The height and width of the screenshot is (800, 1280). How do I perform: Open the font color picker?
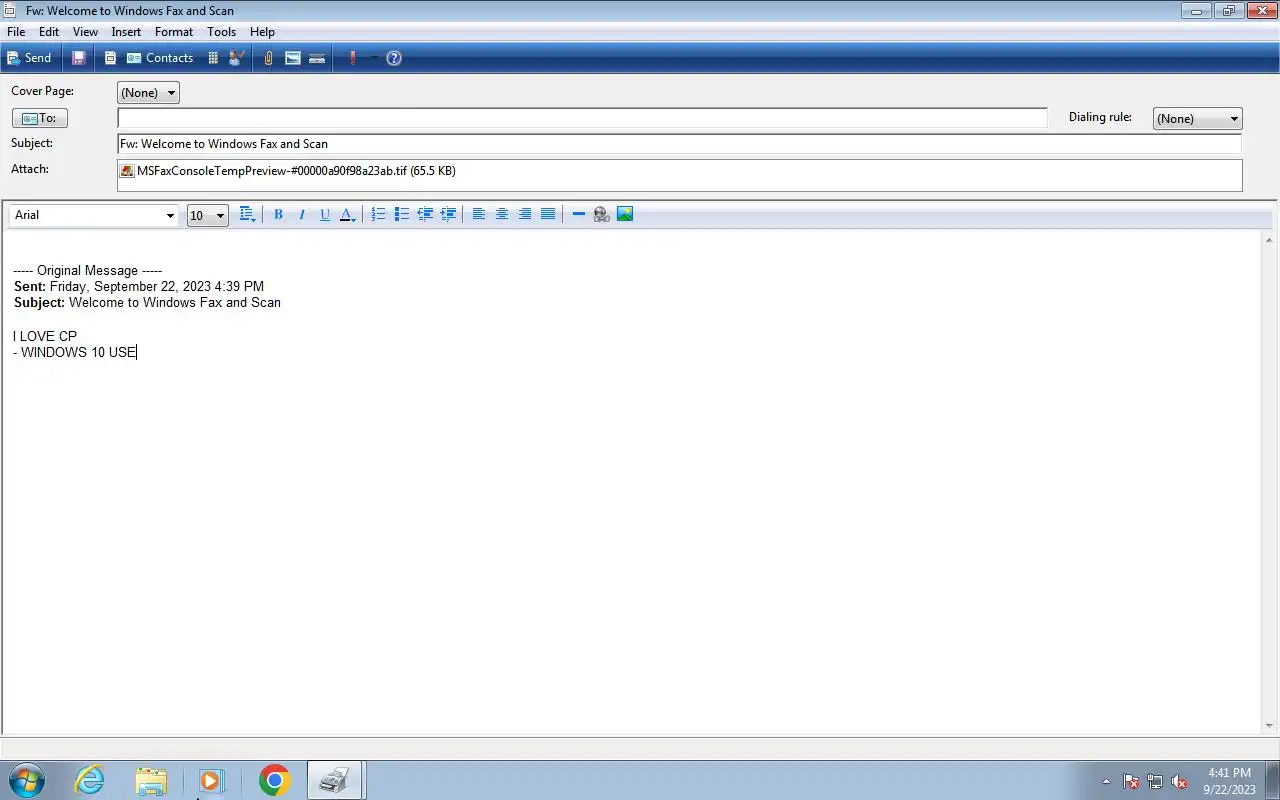pos(347,214)
